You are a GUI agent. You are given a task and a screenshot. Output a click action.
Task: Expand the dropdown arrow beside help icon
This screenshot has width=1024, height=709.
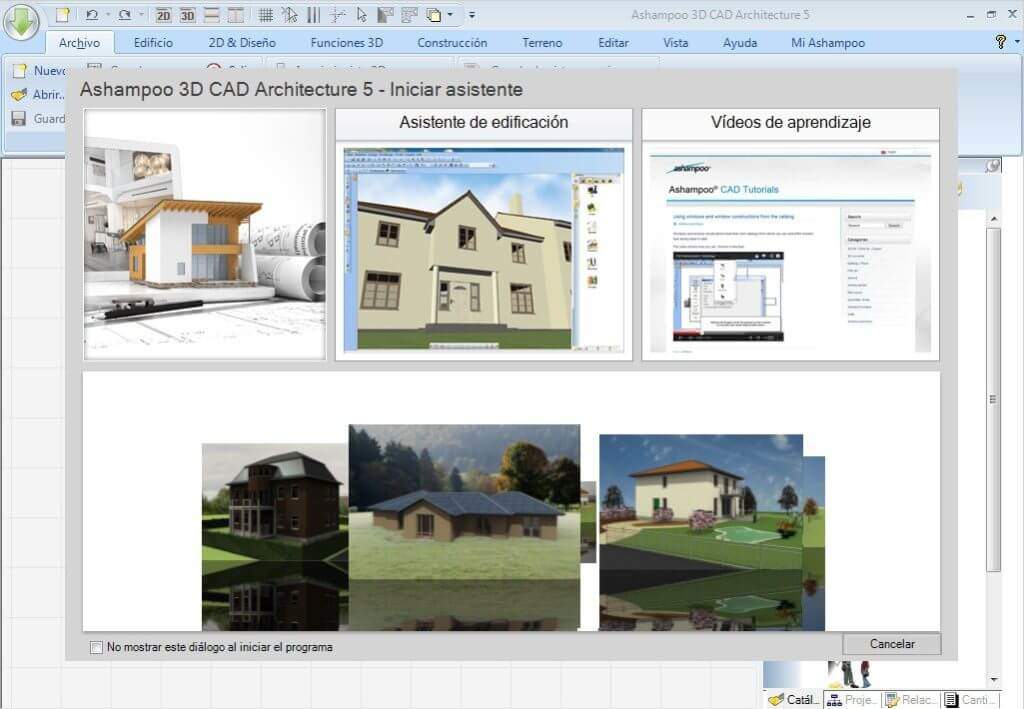pyautogui.click(x=1017, y=41)
